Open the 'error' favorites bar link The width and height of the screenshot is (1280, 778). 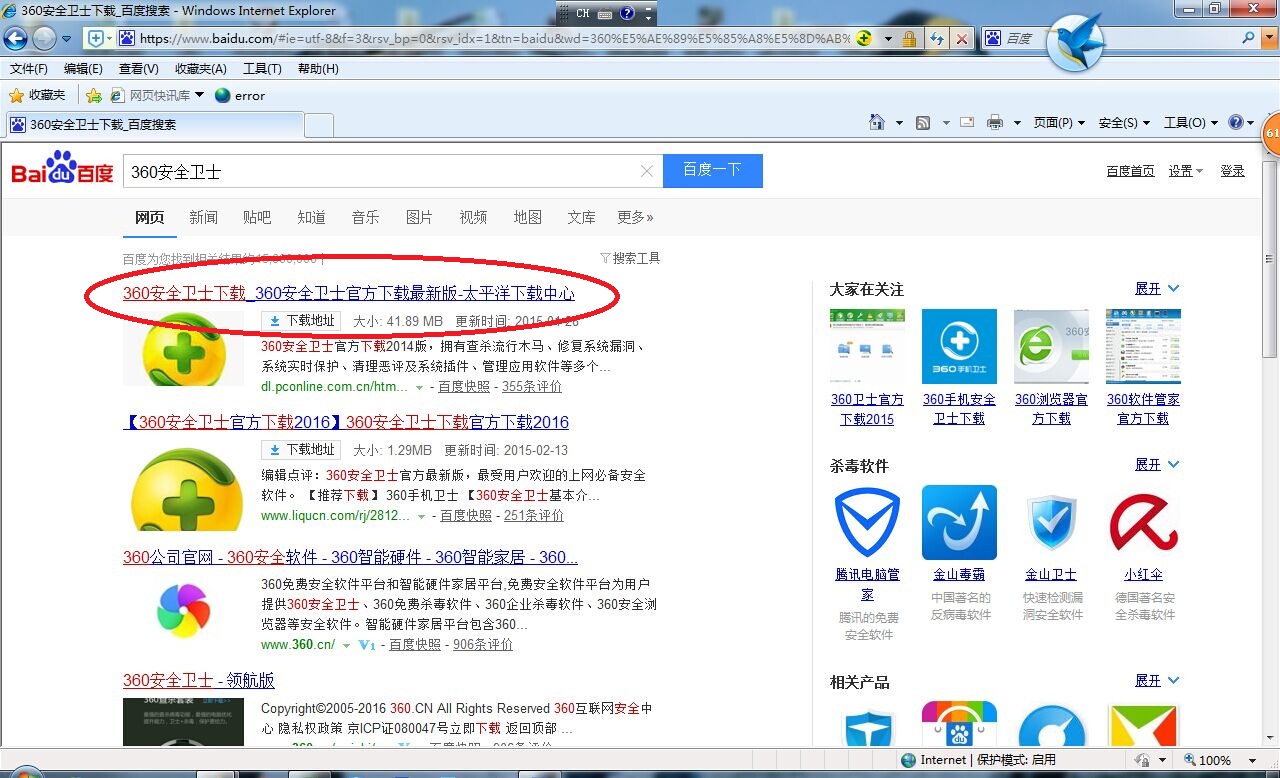coord(240,95)
